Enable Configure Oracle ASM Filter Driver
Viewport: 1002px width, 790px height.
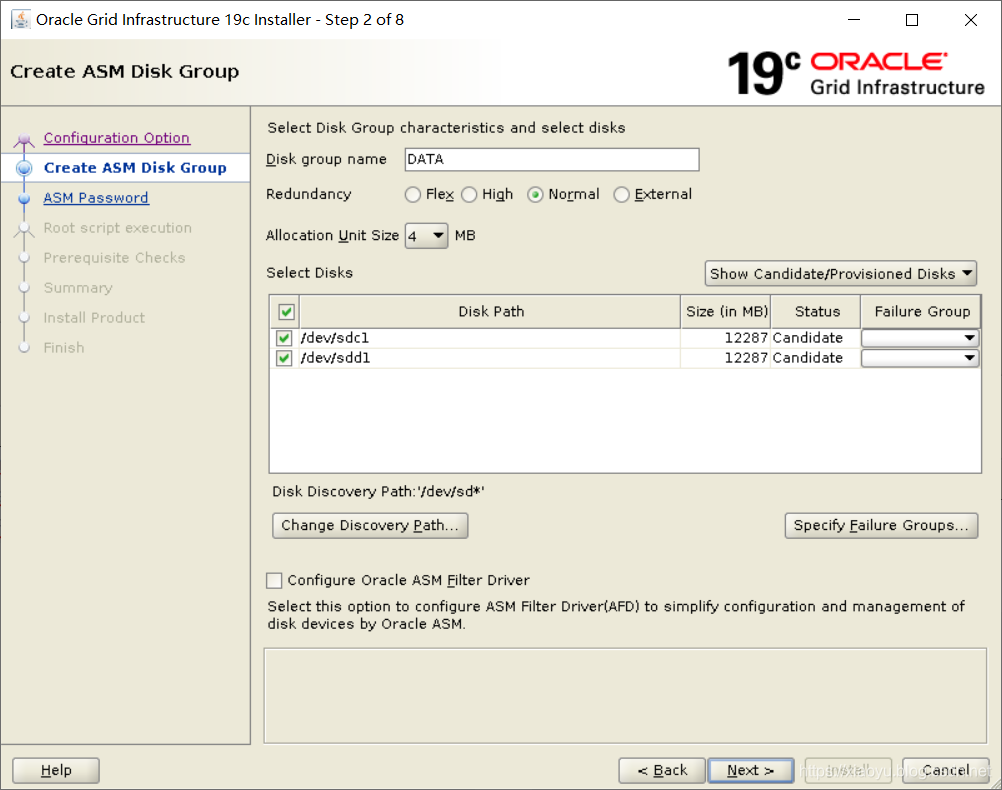pos(274,580)
